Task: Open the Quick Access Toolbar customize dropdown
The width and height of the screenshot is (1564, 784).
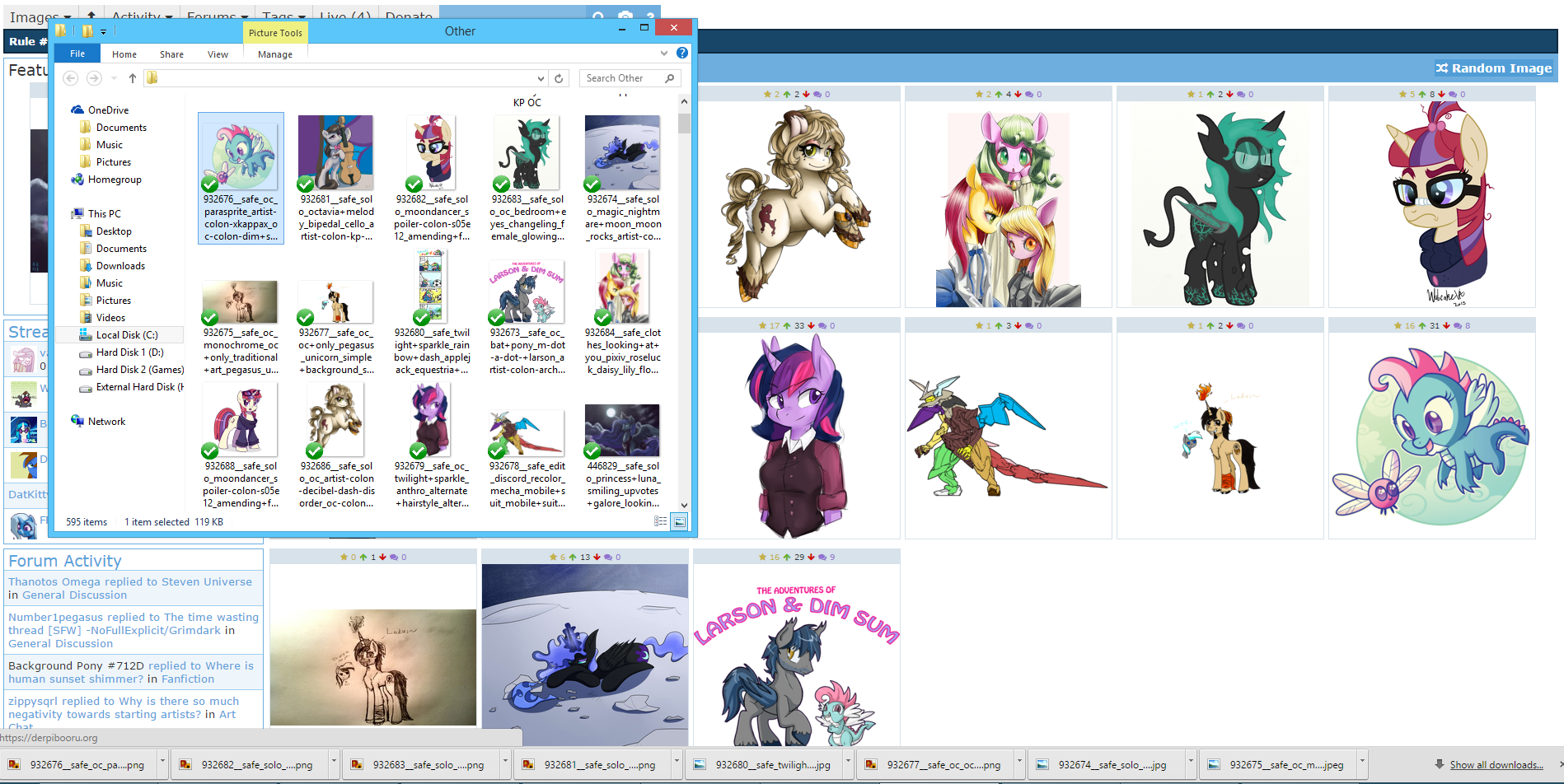Action: coord(104,31)
